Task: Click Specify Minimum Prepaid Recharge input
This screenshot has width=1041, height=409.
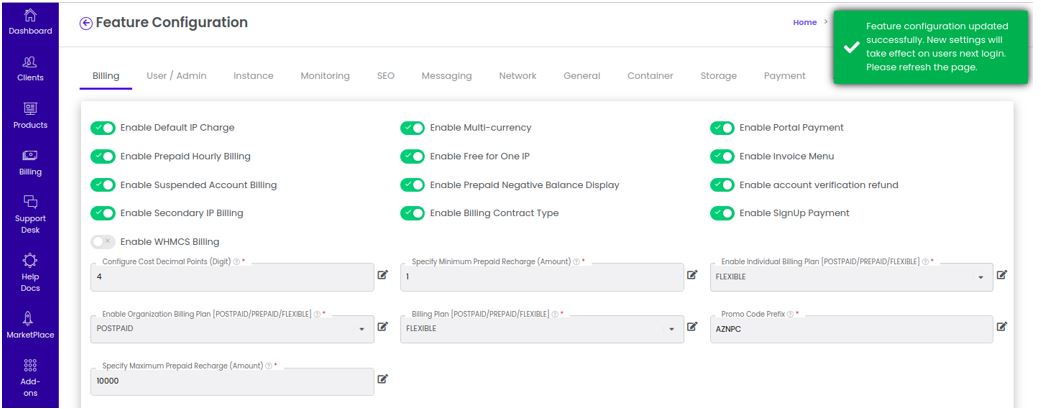Action: [542, 277]
